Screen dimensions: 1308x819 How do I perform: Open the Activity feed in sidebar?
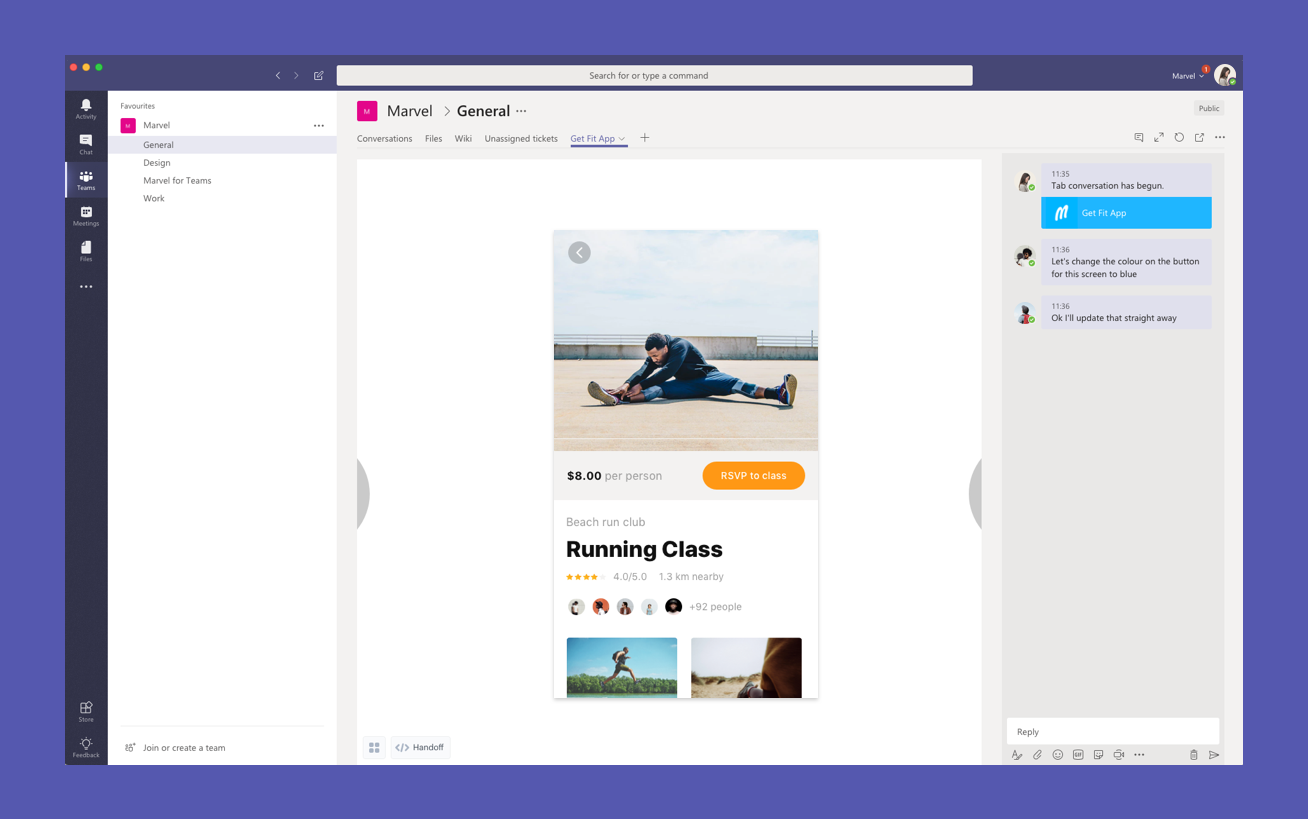[86, 108]
